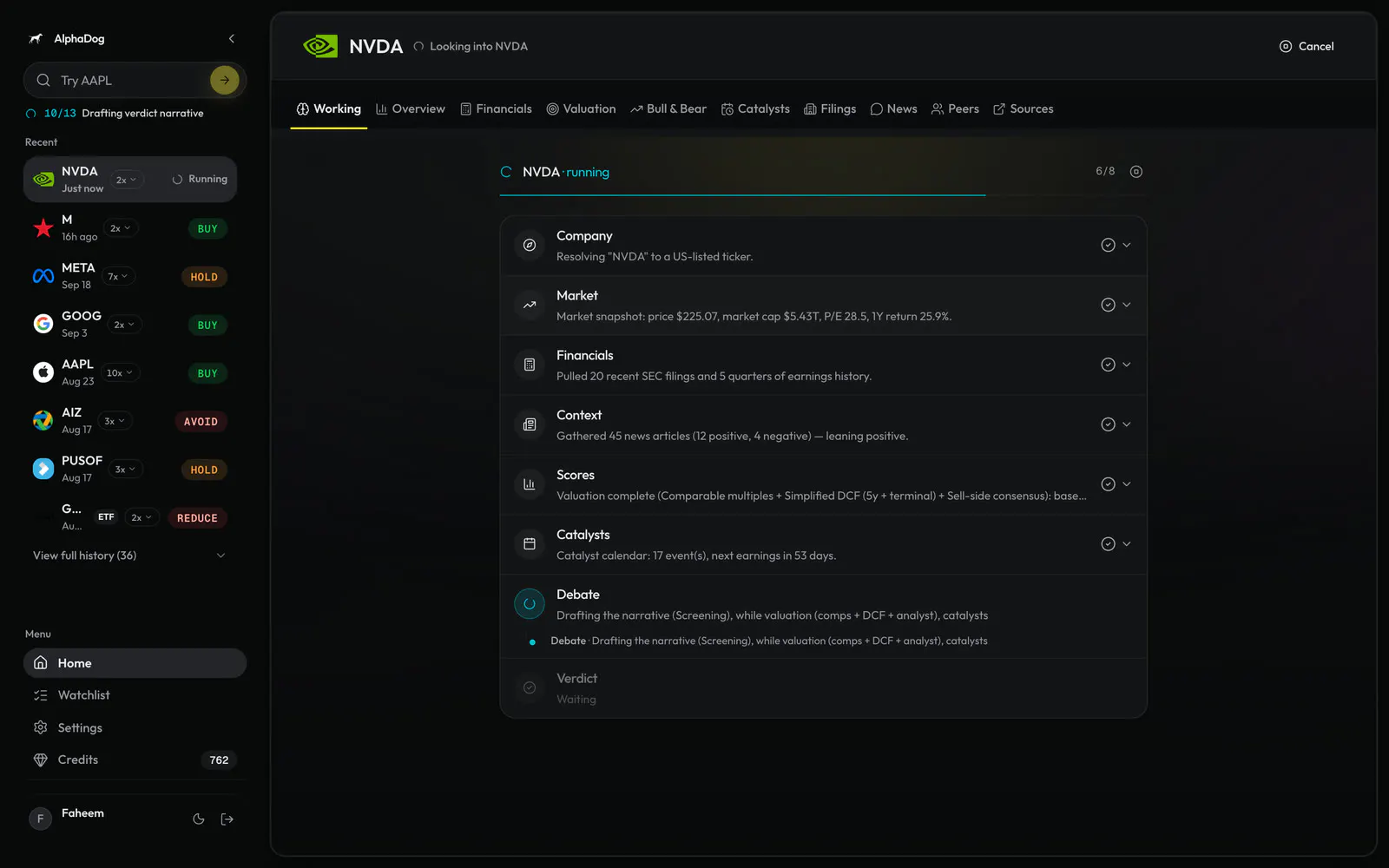Click the AlphaDog logo icon
Viewport: 1389px width, 868px height.
coord(36,38)
